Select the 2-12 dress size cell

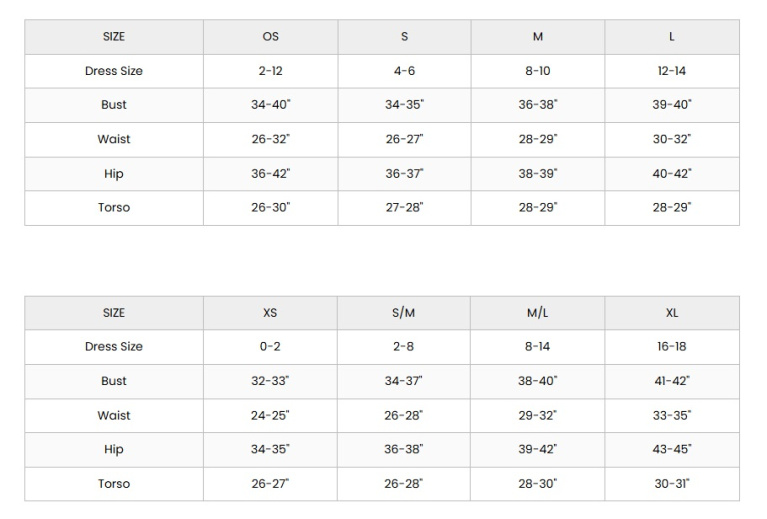click(270, 71)
